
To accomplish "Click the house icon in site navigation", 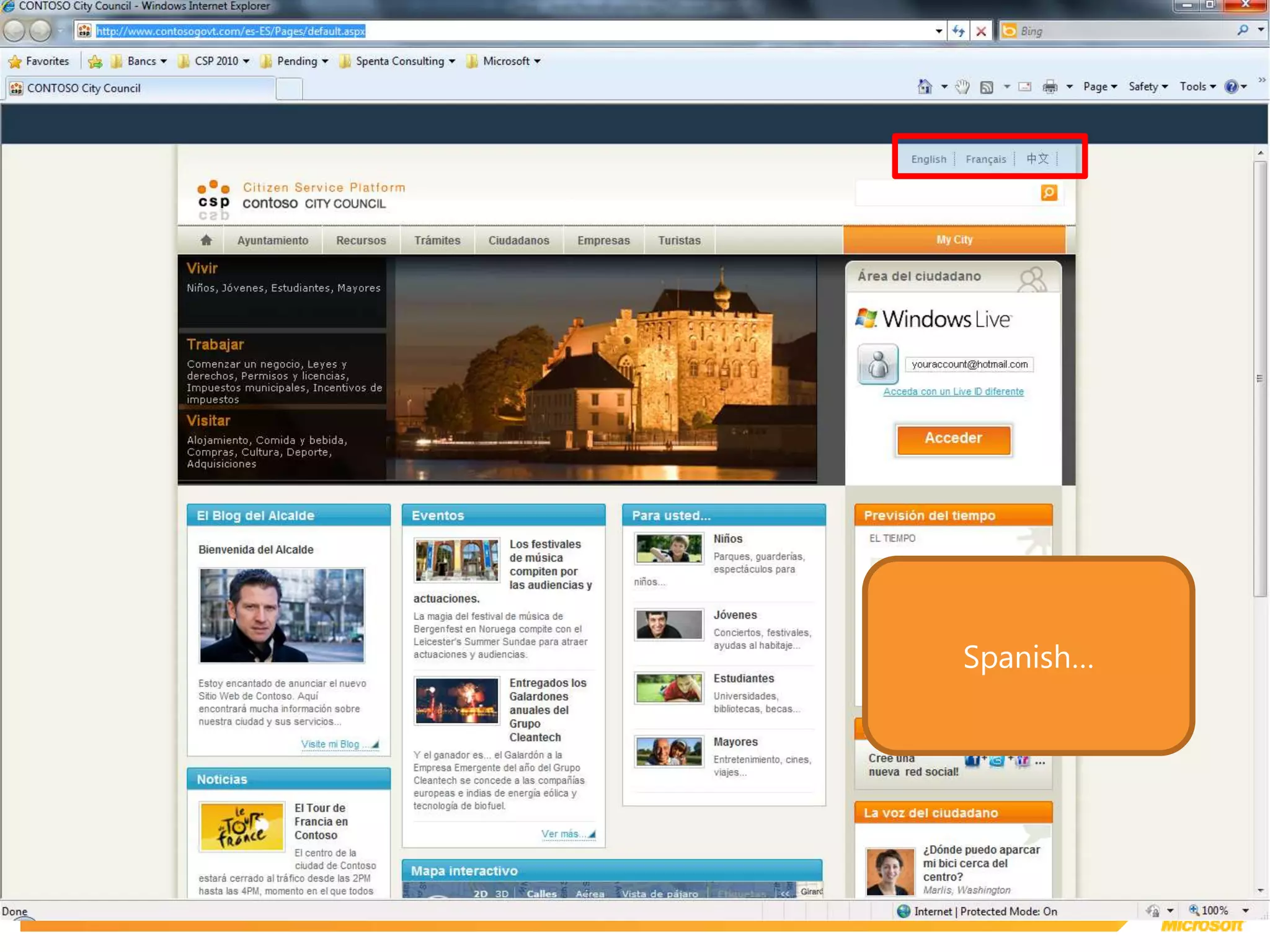I will tap(206, 240).
